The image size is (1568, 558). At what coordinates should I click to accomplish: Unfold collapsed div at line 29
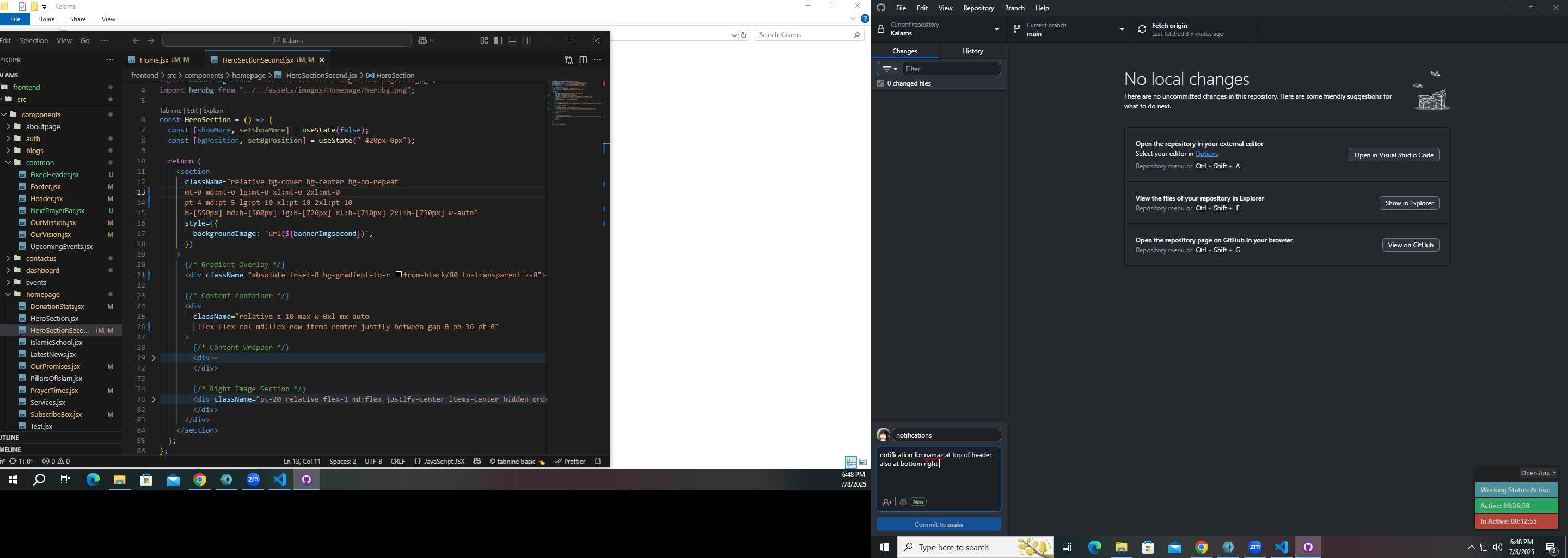[154, 358]
